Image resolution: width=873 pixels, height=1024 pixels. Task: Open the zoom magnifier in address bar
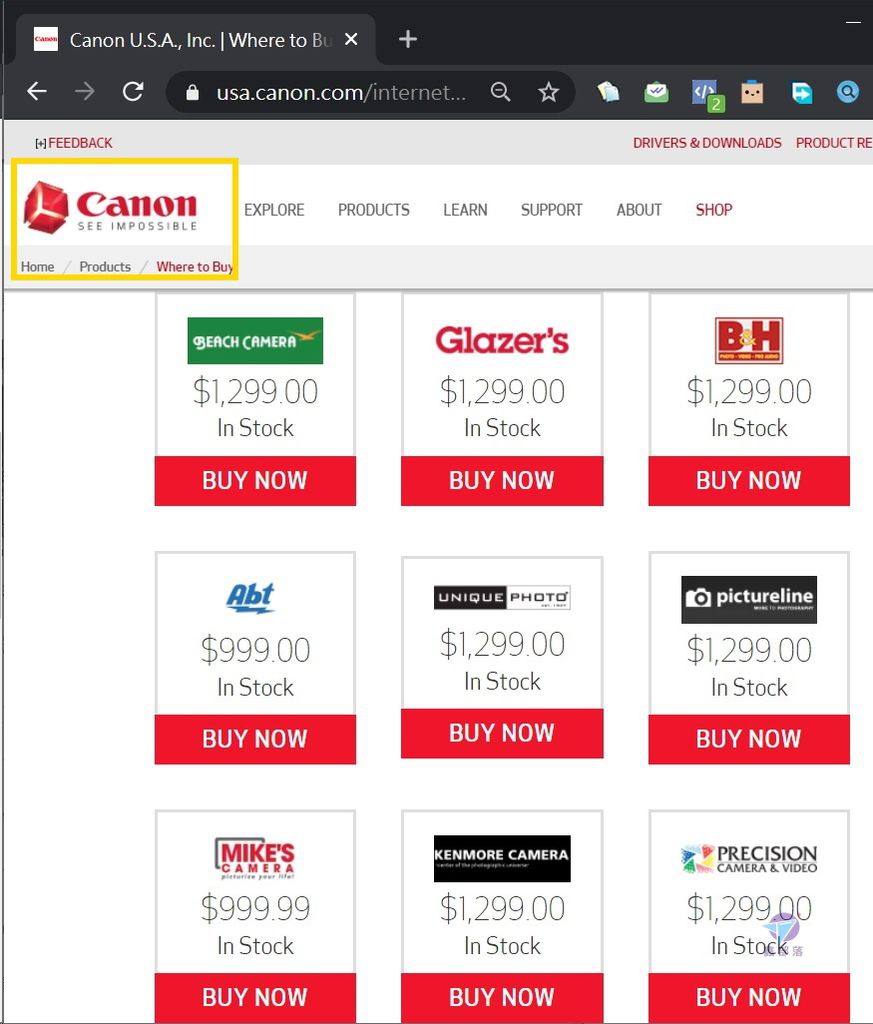pyautogui.click(x=501, y=92)
